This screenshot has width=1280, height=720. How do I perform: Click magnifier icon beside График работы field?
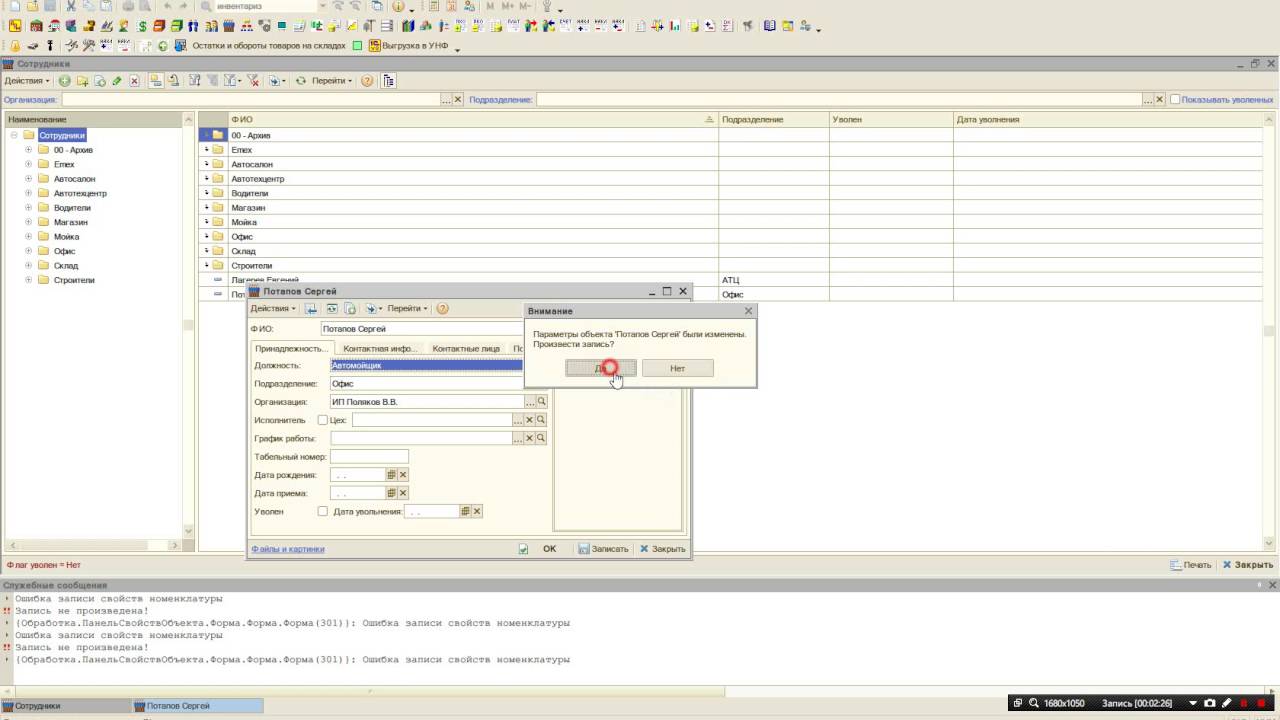[542, 438]
